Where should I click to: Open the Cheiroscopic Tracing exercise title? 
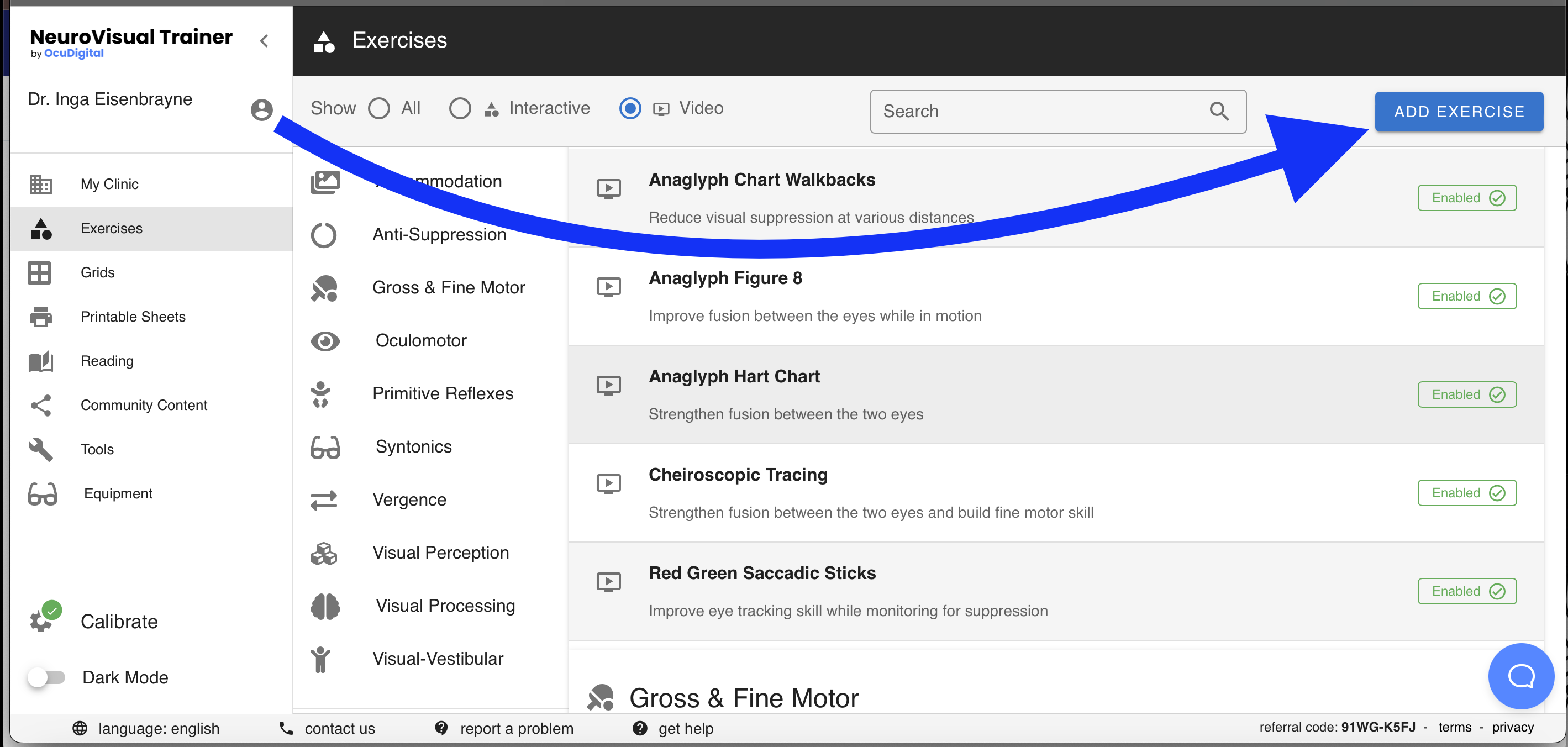(x=738, y=474)
